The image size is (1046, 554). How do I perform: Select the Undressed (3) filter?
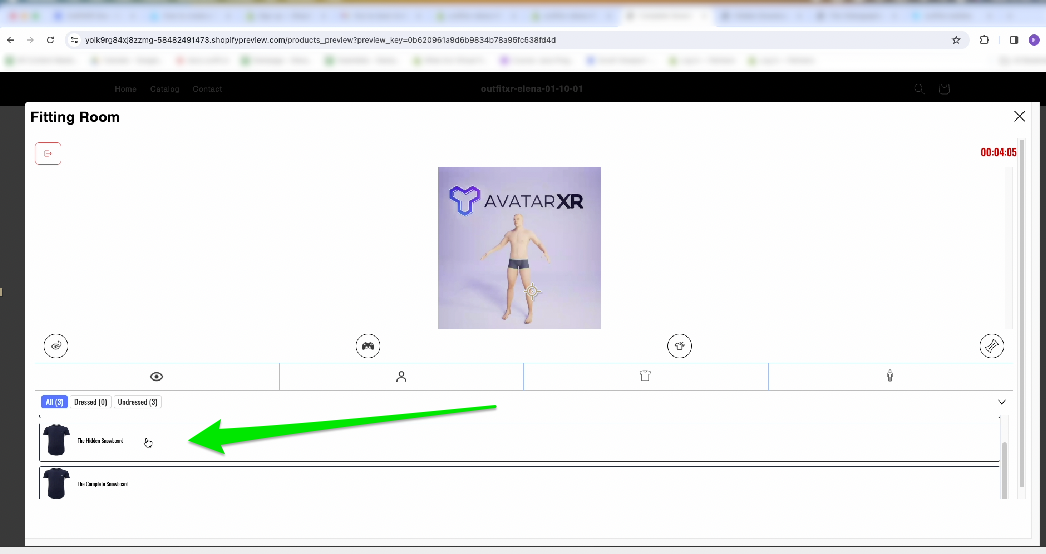137,402
